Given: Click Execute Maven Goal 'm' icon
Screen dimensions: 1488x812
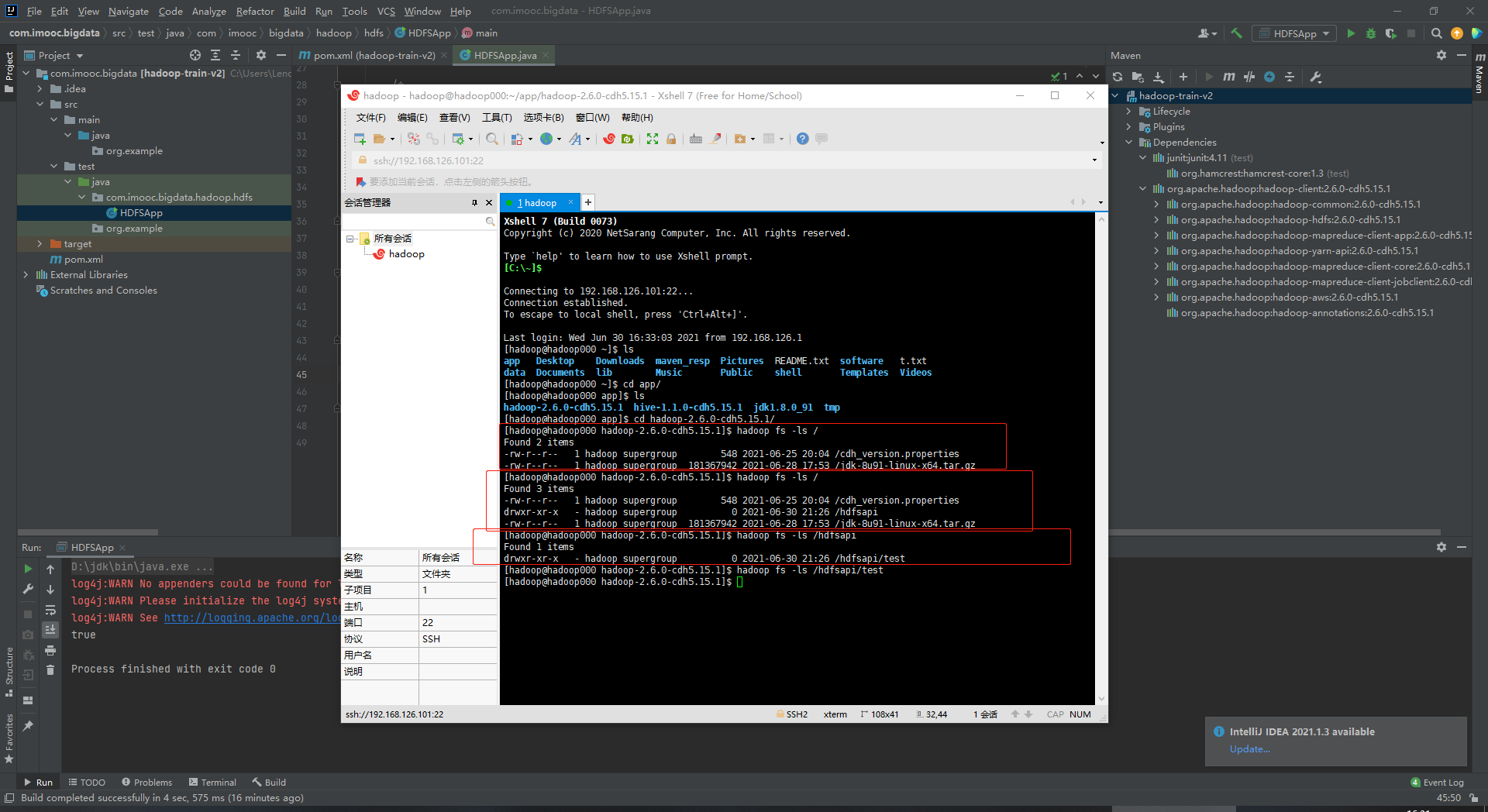Looking at the screenshot, I should (1229, 77).
